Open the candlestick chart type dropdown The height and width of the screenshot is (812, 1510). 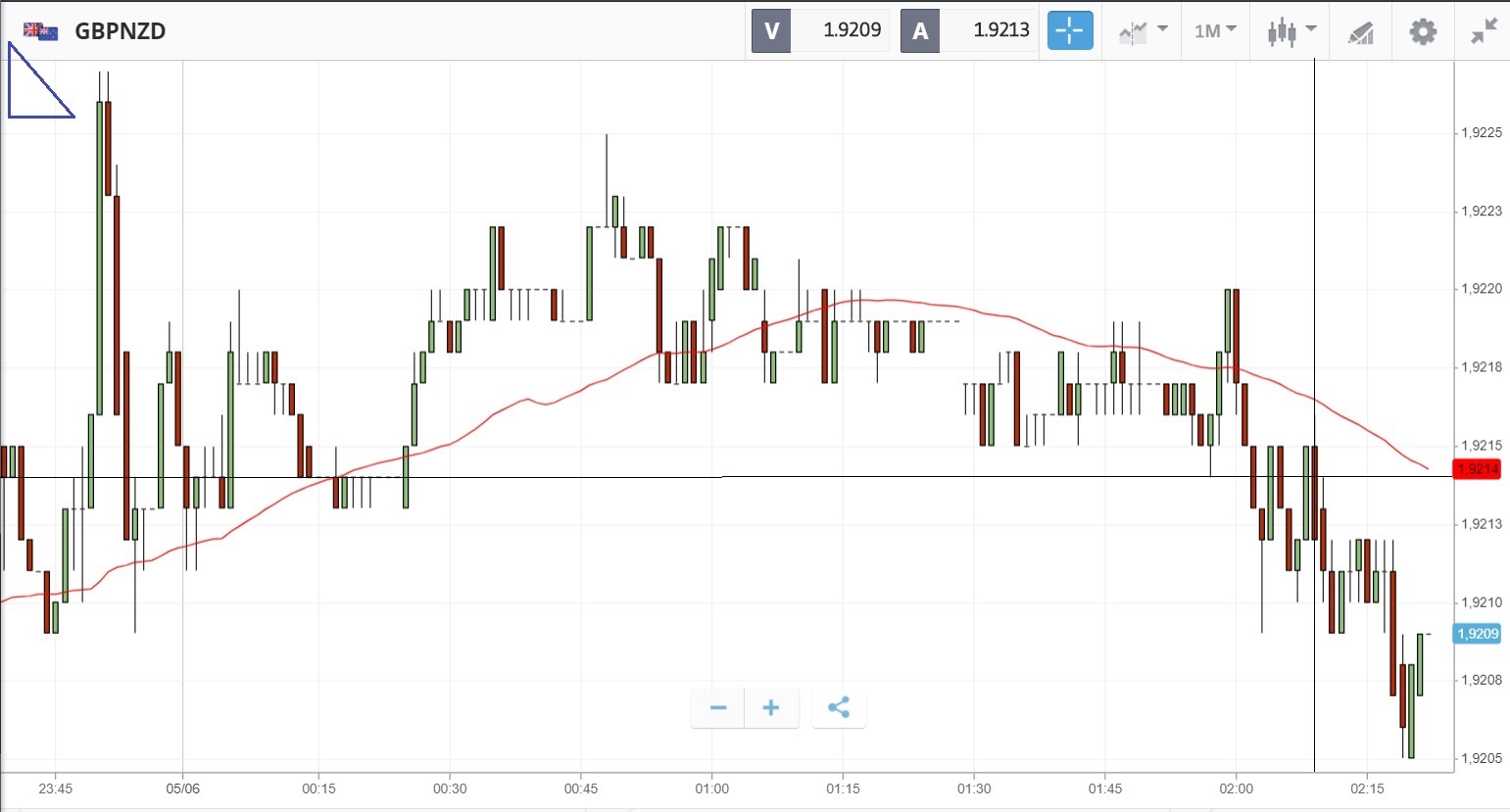(x=1291, y=30)
